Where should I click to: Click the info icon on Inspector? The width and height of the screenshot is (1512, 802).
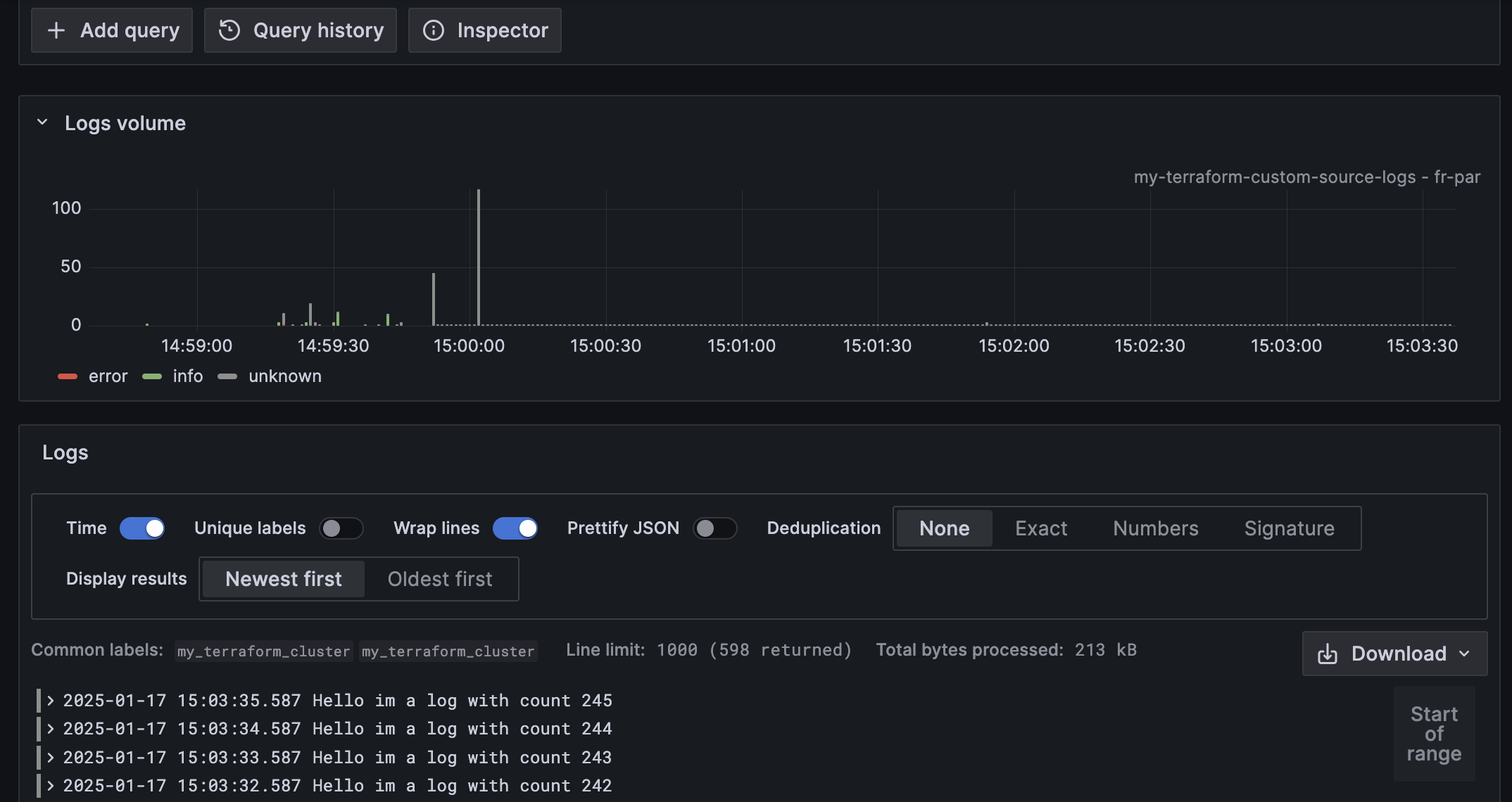(434, 30)
